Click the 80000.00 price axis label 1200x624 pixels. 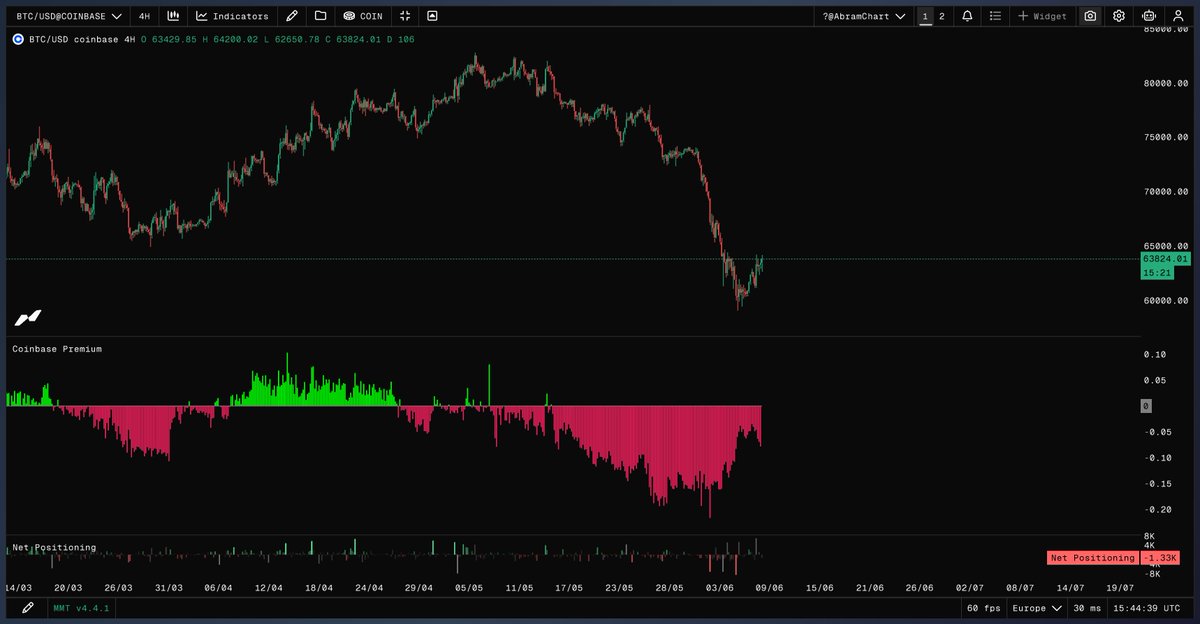(x=1167, y=83)
